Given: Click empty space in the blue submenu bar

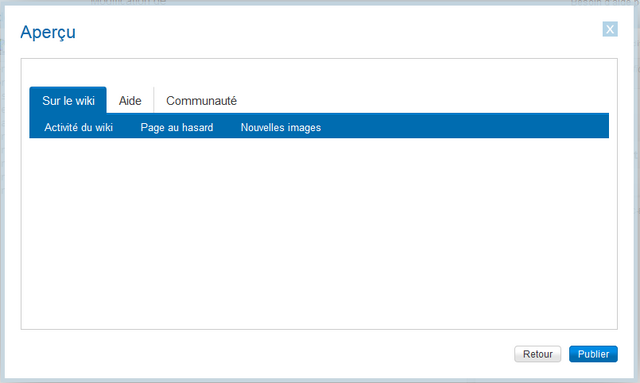Looking at the screenshot, I should 465,127.
